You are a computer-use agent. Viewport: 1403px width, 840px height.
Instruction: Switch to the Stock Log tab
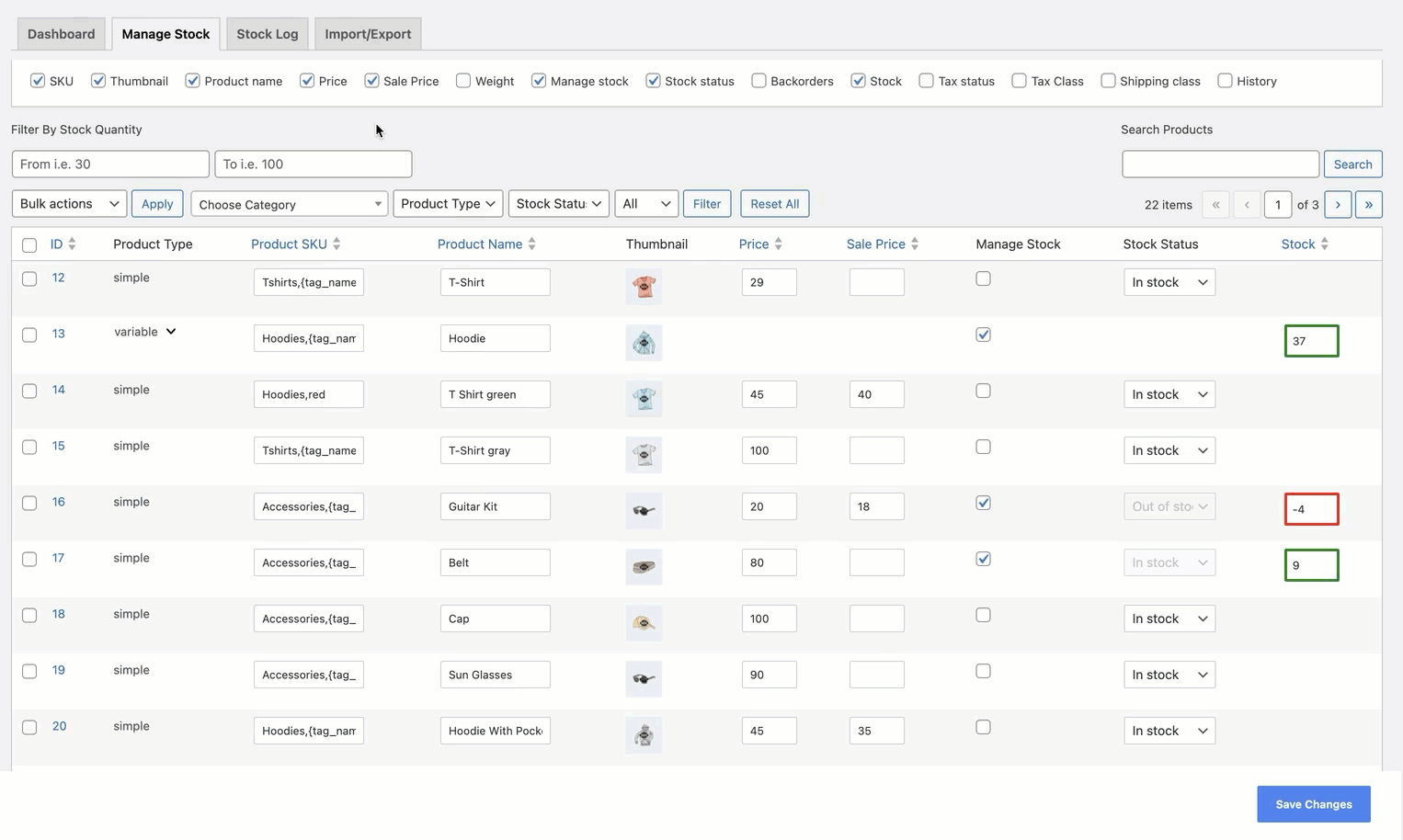point(267,33)
